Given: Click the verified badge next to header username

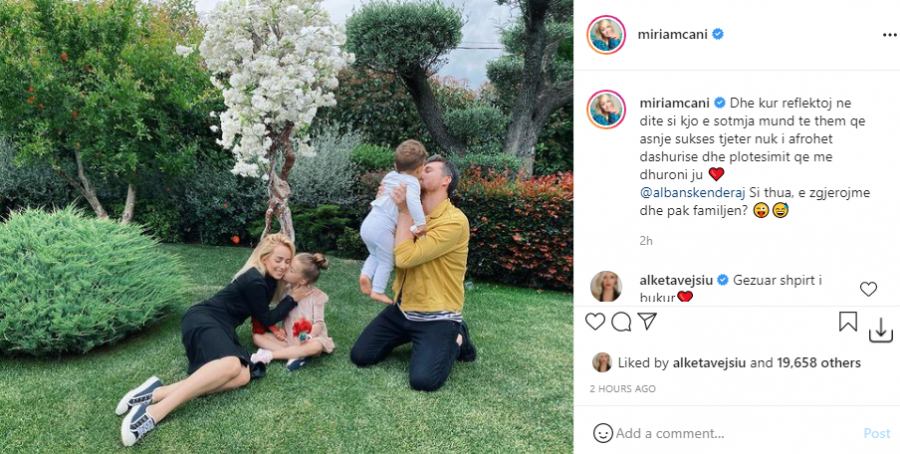Looking at the screenshot, I should point(717,34).
